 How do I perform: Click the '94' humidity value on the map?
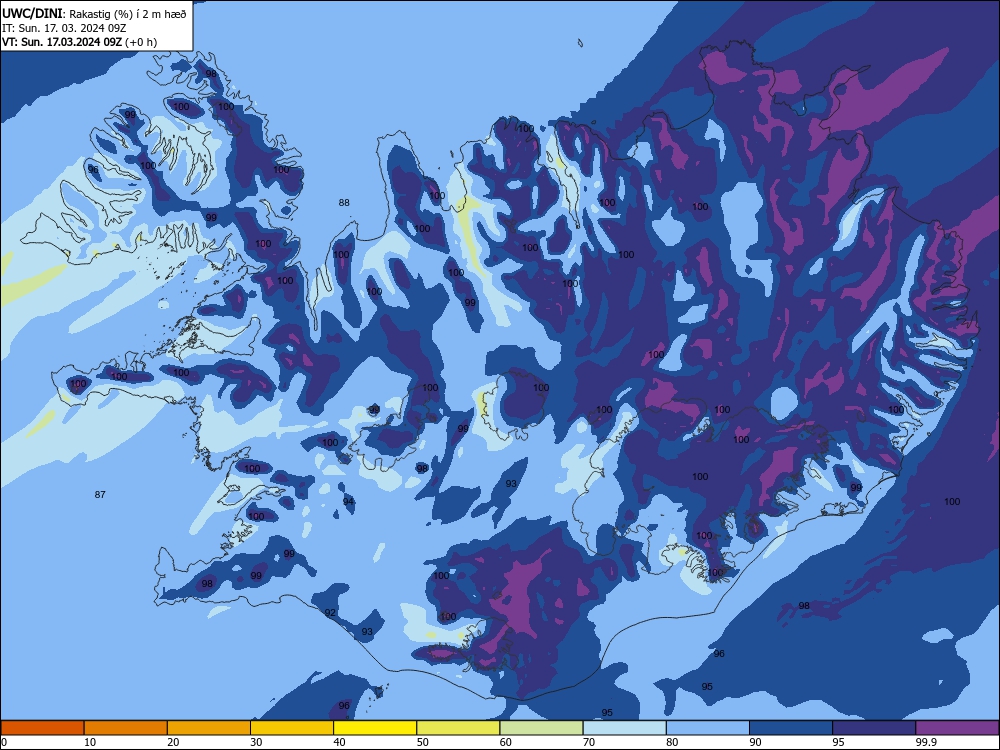348,501
